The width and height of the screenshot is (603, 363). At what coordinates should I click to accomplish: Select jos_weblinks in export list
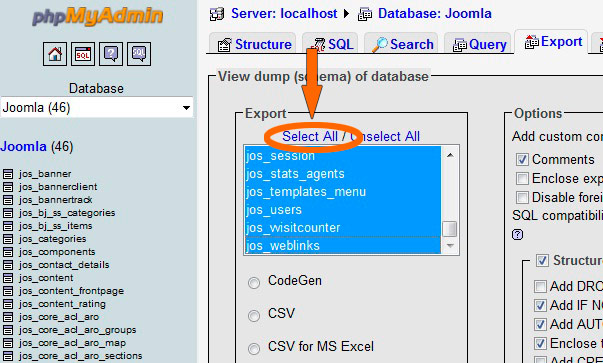click(x=343, y=245)
